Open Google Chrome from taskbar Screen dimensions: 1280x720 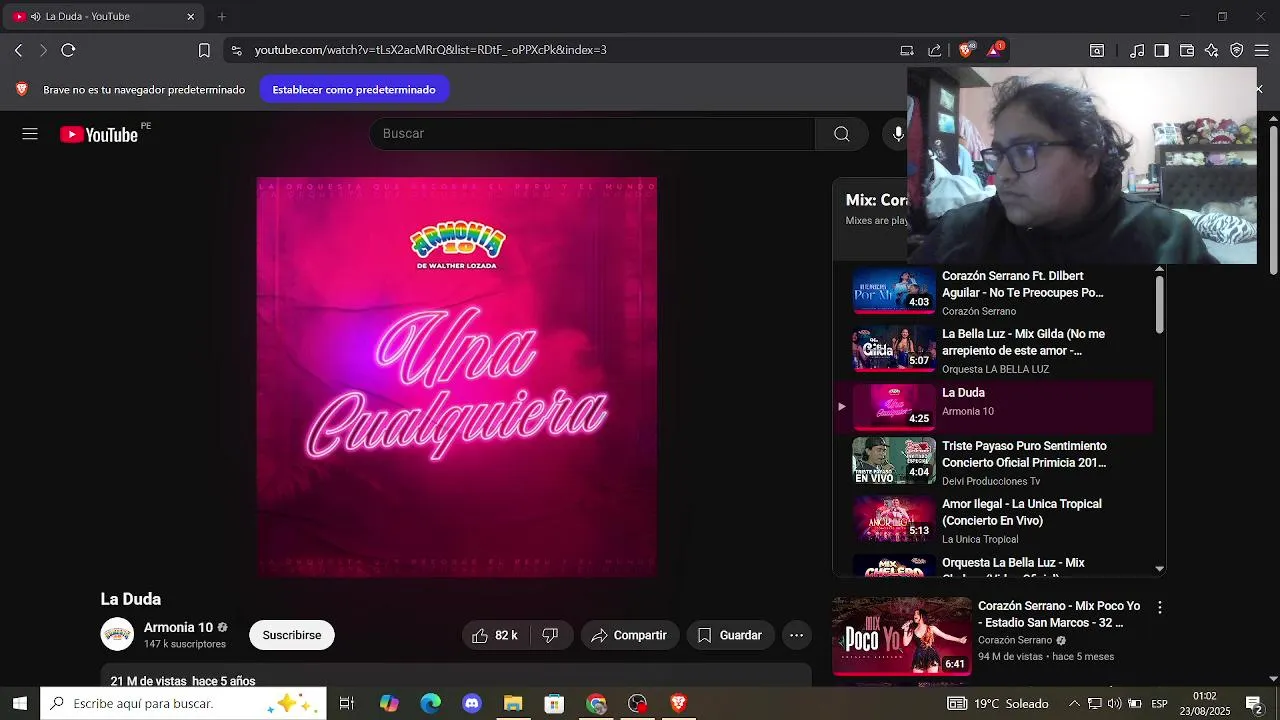coord(597,704)
